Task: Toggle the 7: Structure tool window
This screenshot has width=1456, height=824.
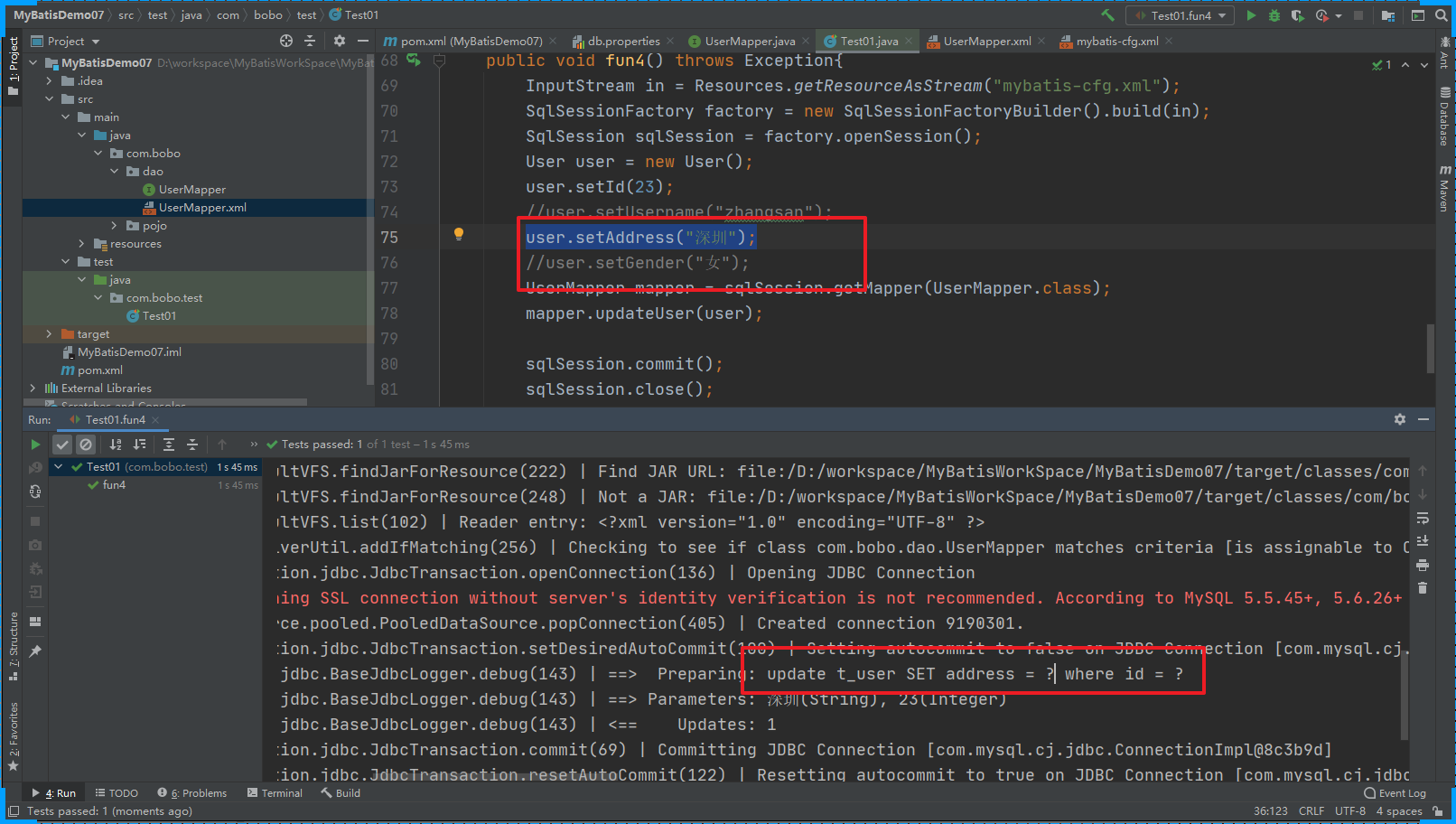Action: (x=13, y=646)
